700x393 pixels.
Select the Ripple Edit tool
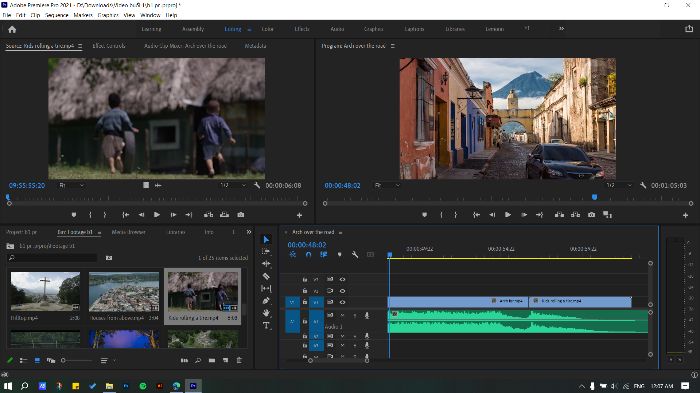[266, 264]
